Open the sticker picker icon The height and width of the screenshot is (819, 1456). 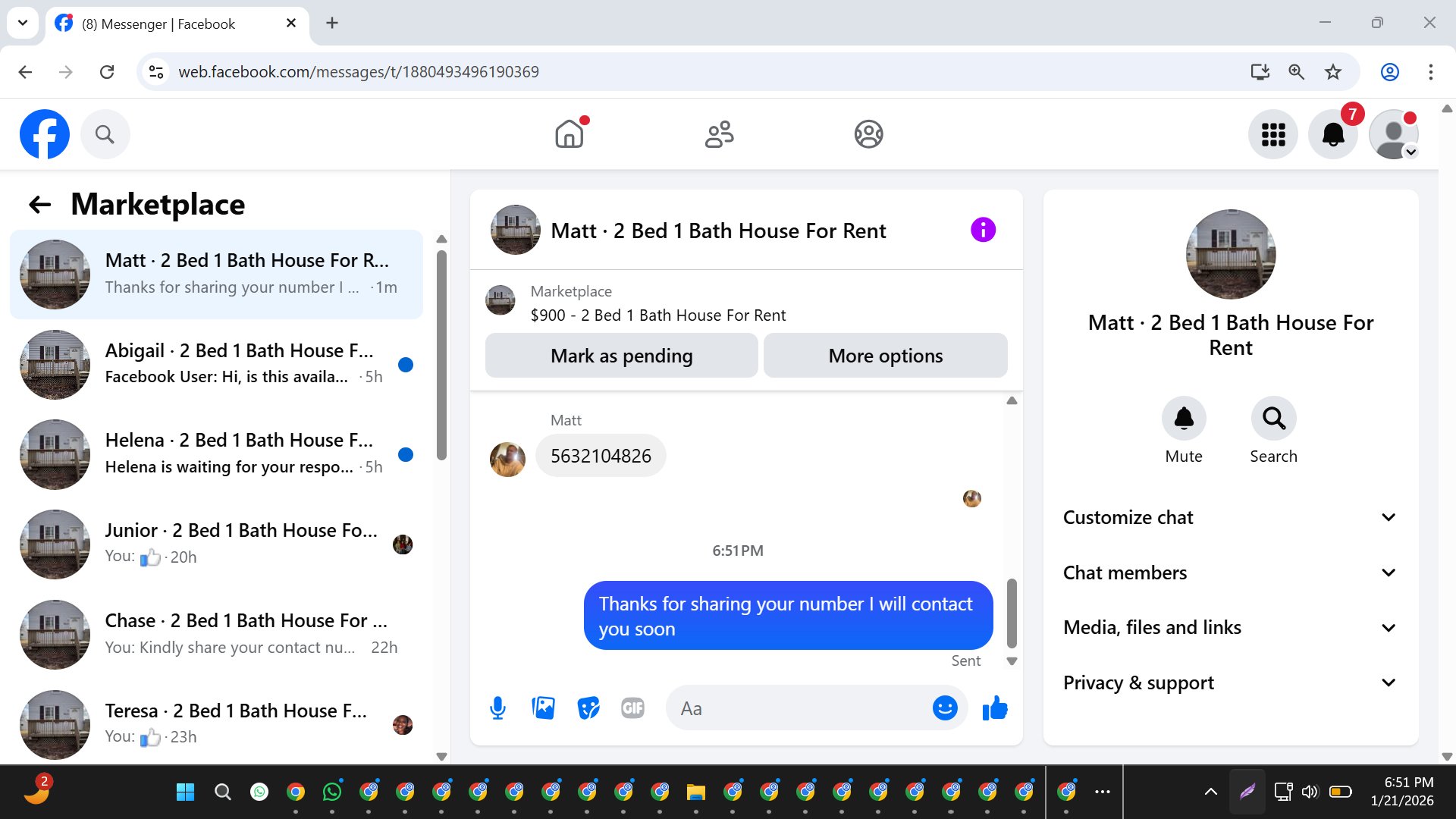(x=588, y=708)
